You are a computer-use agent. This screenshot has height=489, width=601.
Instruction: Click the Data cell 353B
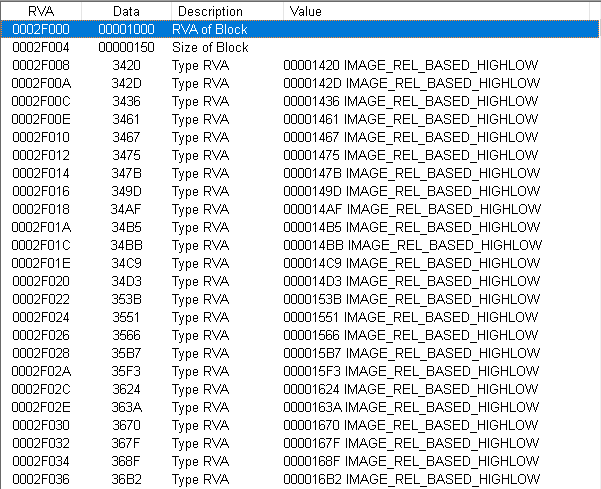click(x=126, y=300)
